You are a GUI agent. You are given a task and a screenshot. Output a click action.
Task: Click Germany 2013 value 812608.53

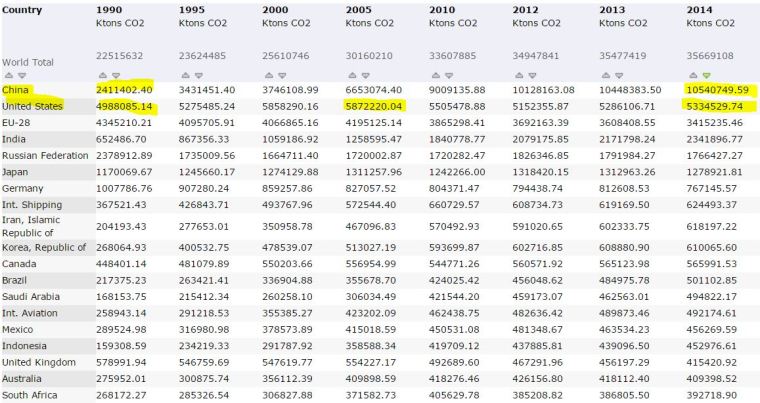[x=624, y=188]
